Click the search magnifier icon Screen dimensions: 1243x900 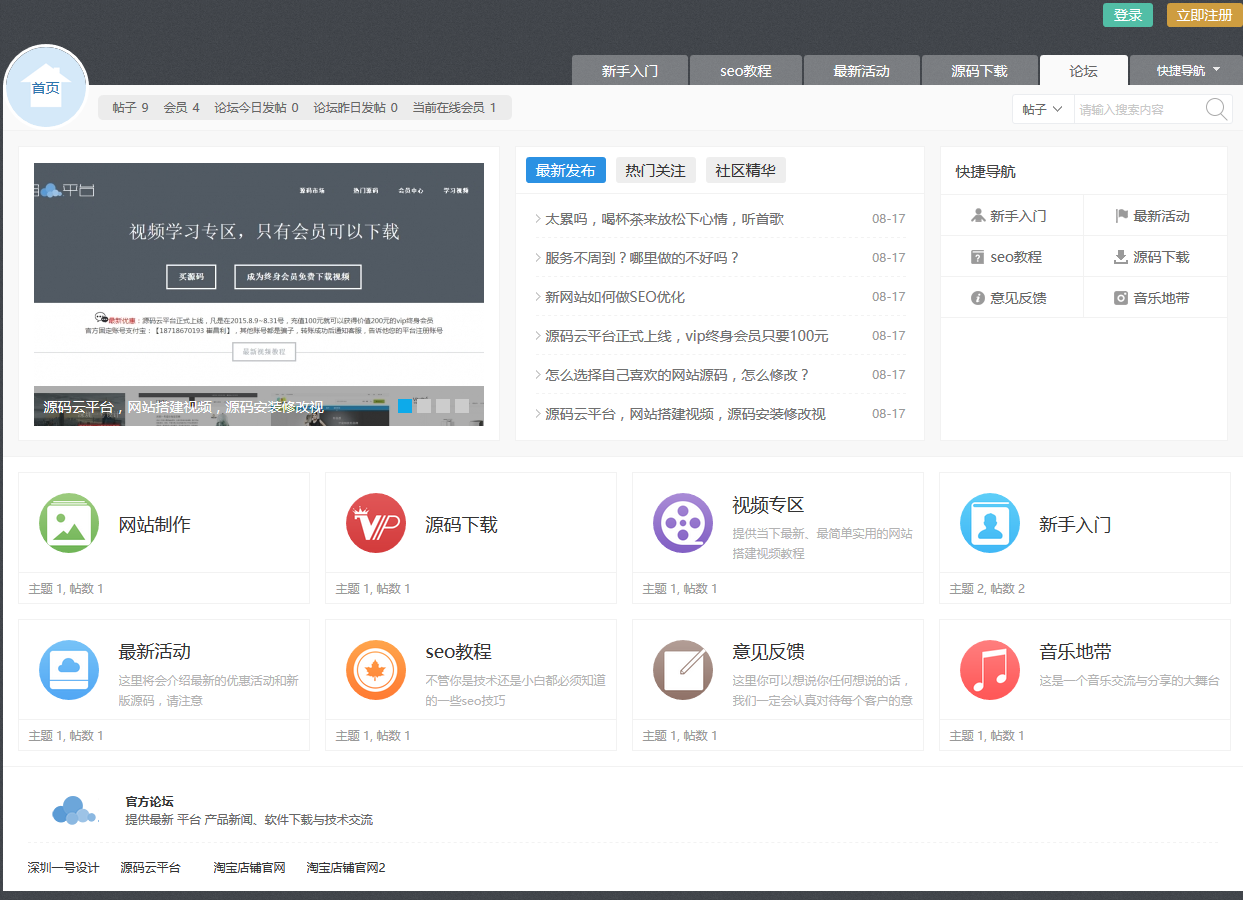tap(1216, 109)
